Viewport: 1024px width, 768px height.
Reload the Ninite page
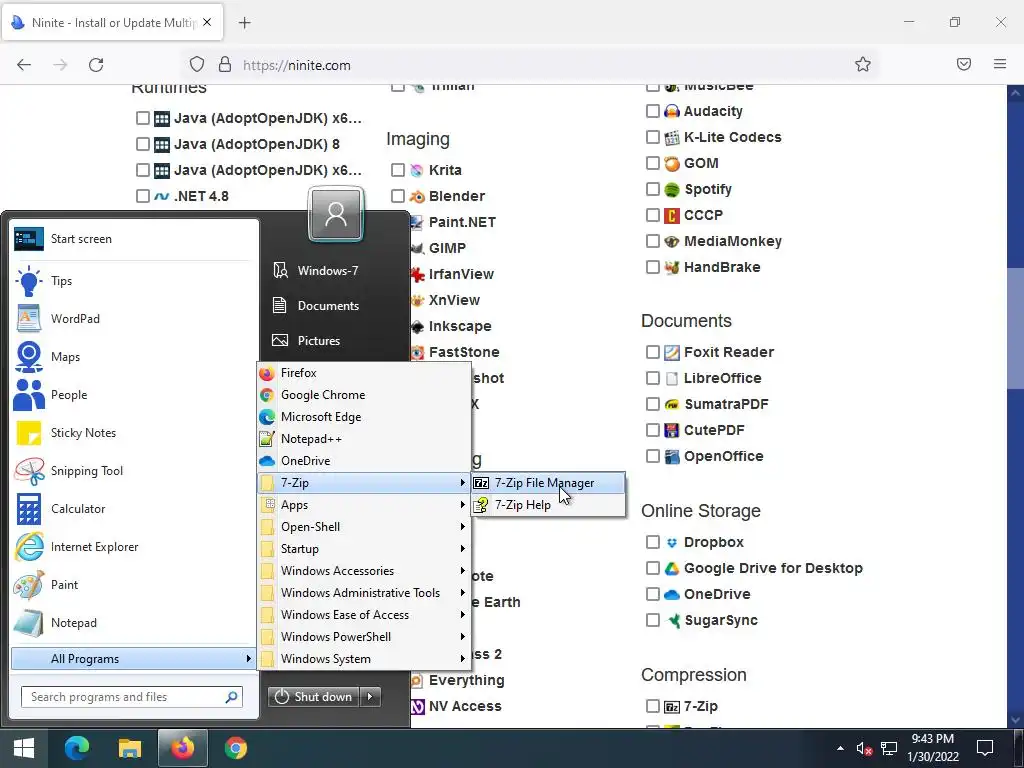coord(96,65)
